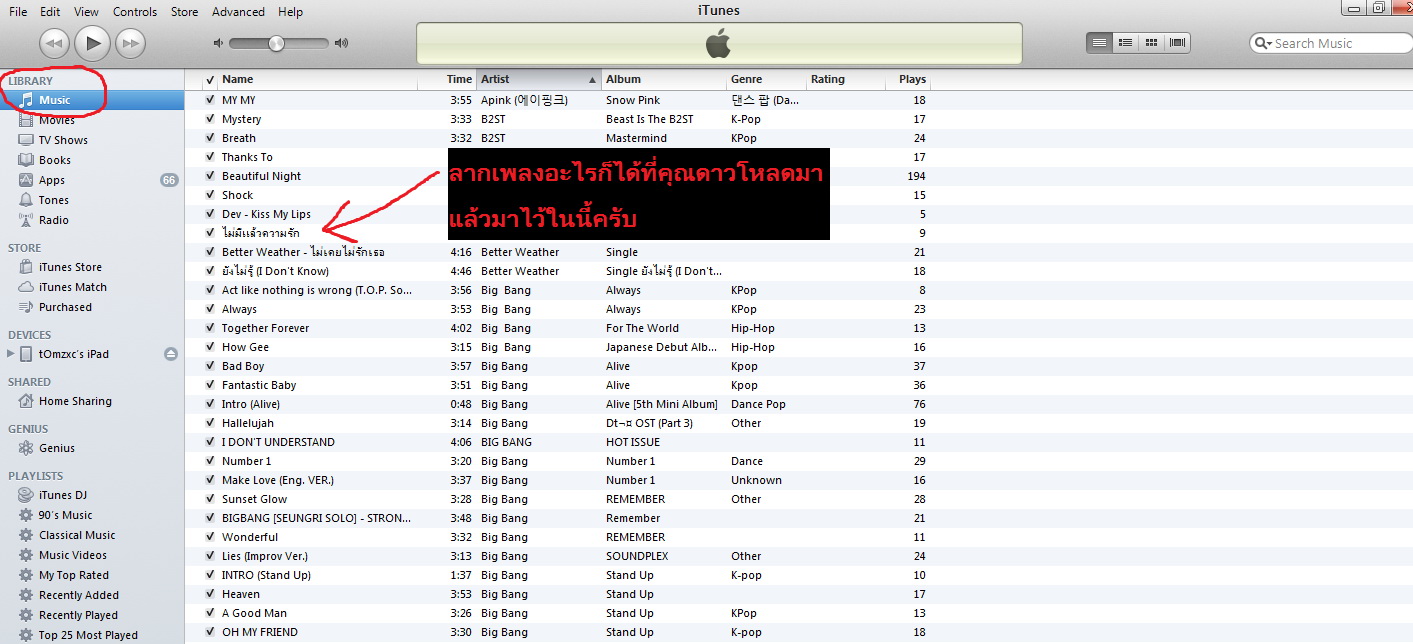Image resolution: width=1413 pixels, height=644 pixels.
Task: Switch to Cover Flow view
Action: [1178, 42]
